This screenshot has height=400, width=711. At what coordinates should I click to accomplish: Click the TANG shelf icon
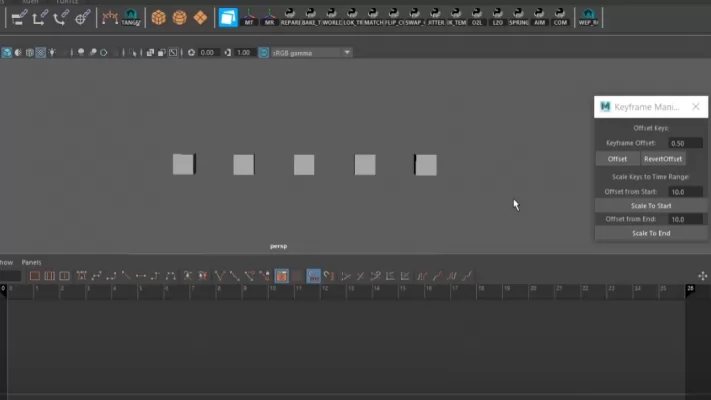pos(131,17)
